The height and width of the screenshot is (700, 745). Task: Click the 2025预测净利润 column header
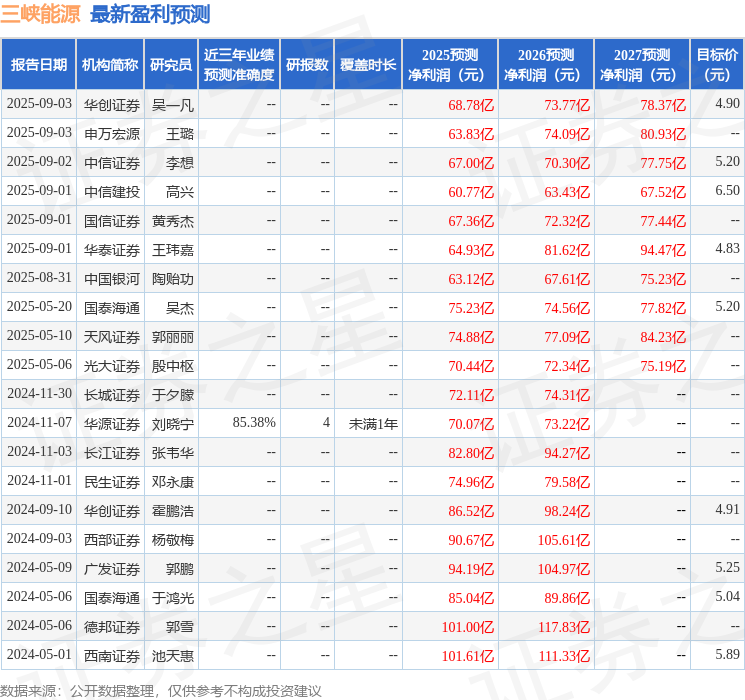click(x=450, y=64)
